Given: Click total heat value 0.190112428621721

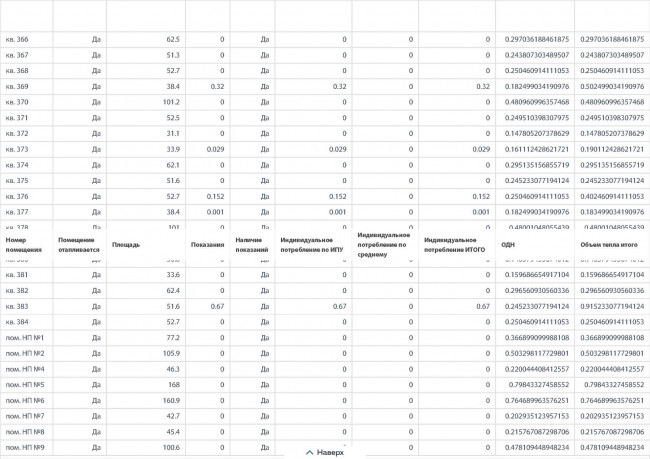Looking at the screenshot, I should pos(612,149).
